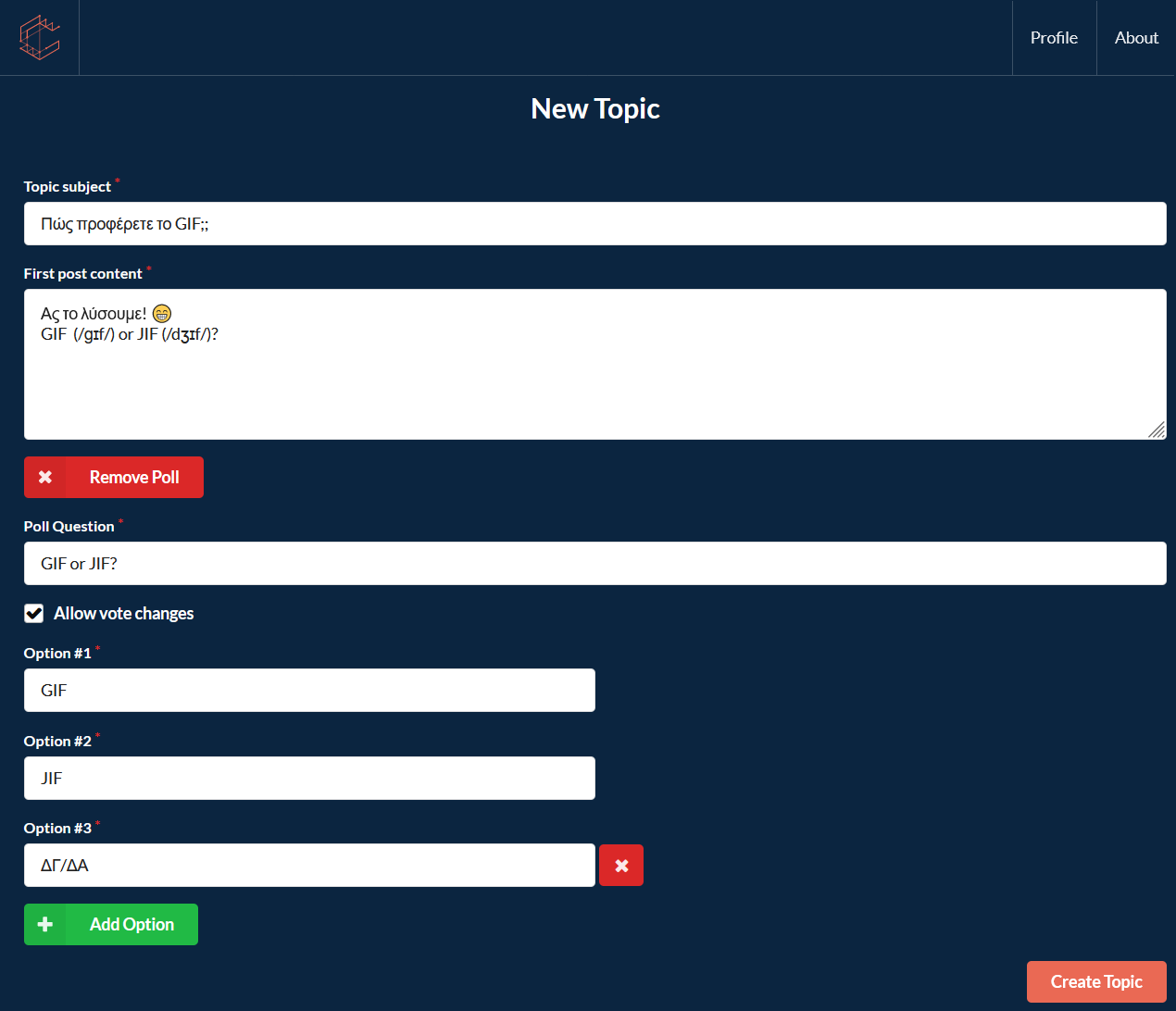Viewport: 1176px width, 1011px height.
Task: Grab the post content textarea resize handle
Action: [x=1156, y=430]
